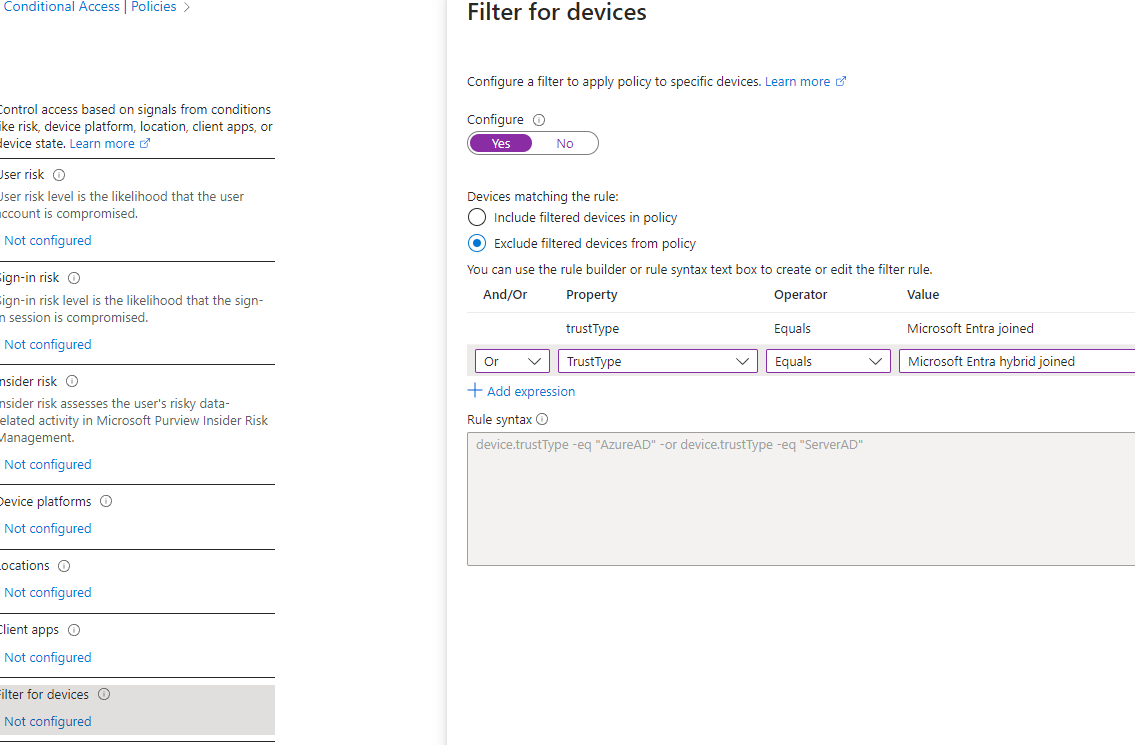Click Add expression link
1135x745 pixels.
(531, 392)
